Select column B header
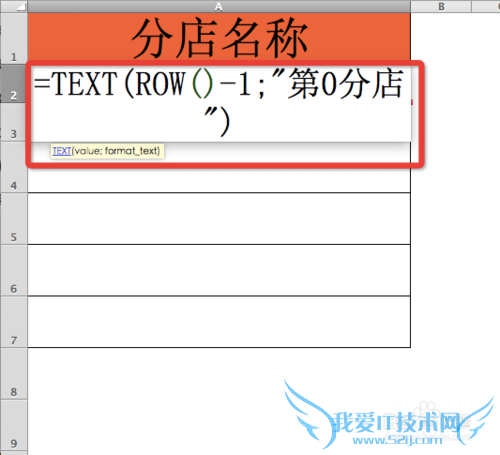 click(441, 6)
